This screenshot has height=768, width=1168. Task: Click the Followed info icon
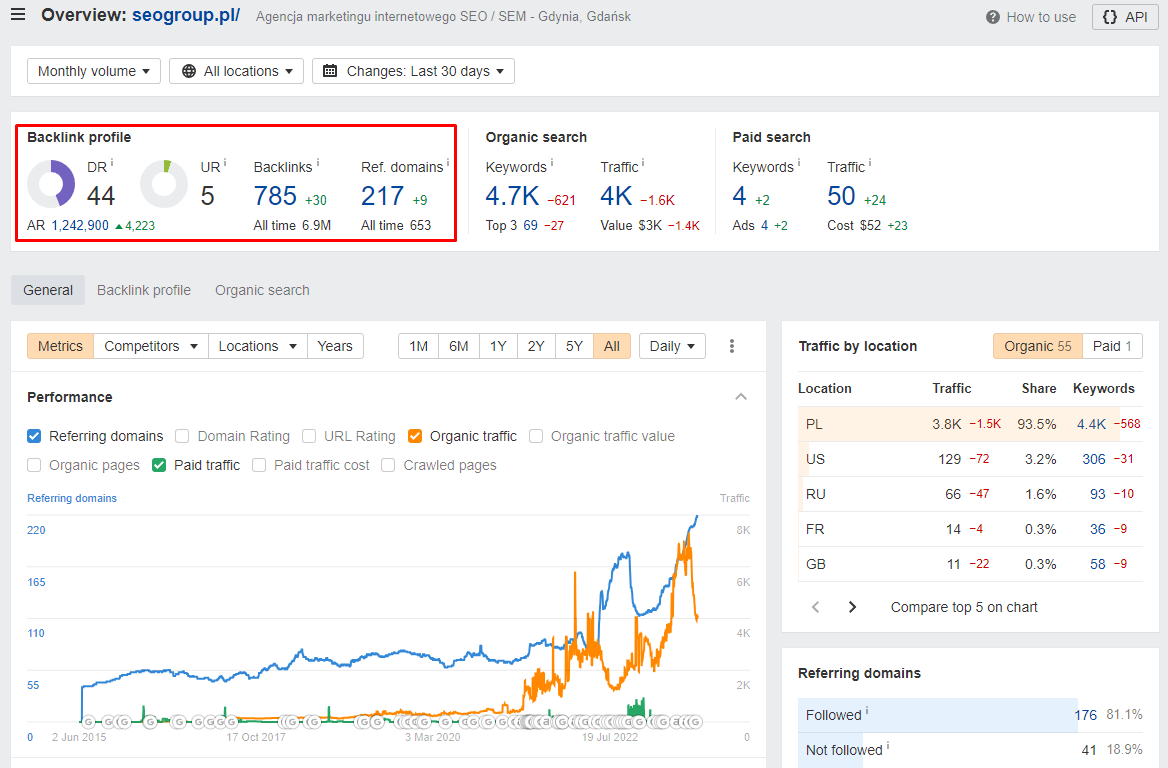click(866, 711)
